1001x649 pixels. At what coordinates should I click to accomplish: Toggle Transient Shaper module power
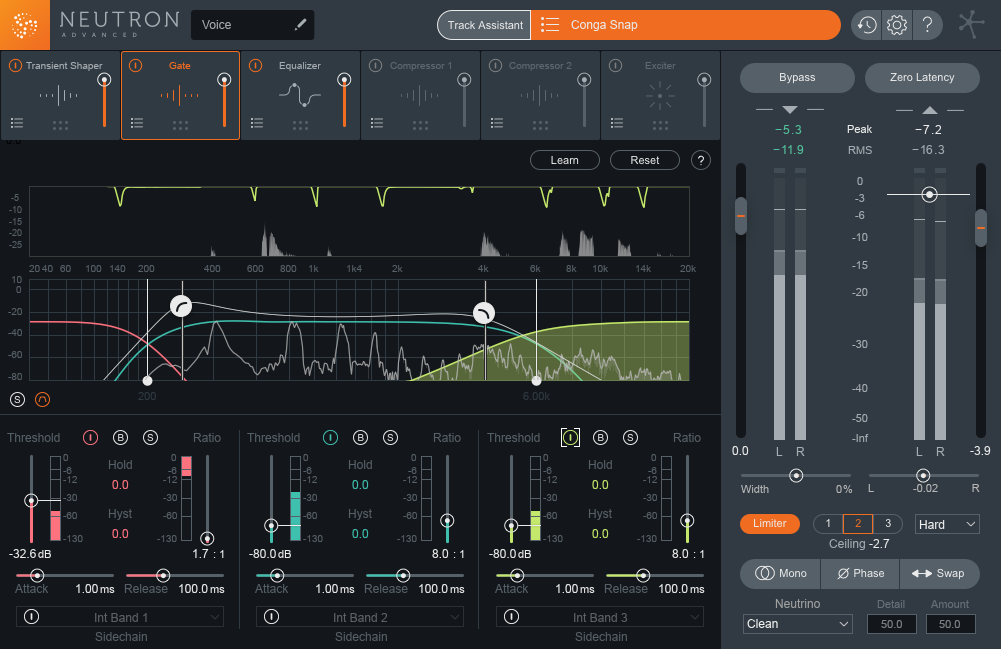click(x=15, y=66)
